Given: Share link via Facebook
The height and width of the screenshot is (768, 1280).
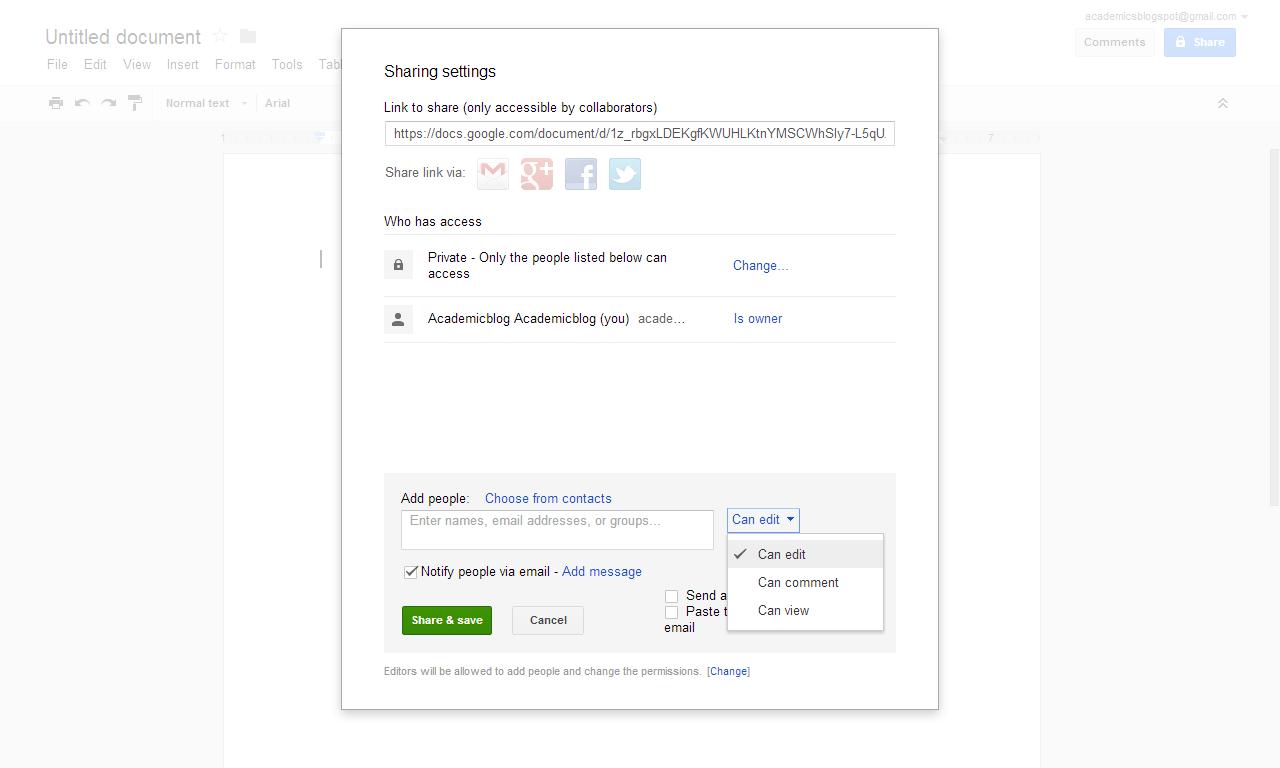Looking at the screenshot, I should (x=580, y=173).
